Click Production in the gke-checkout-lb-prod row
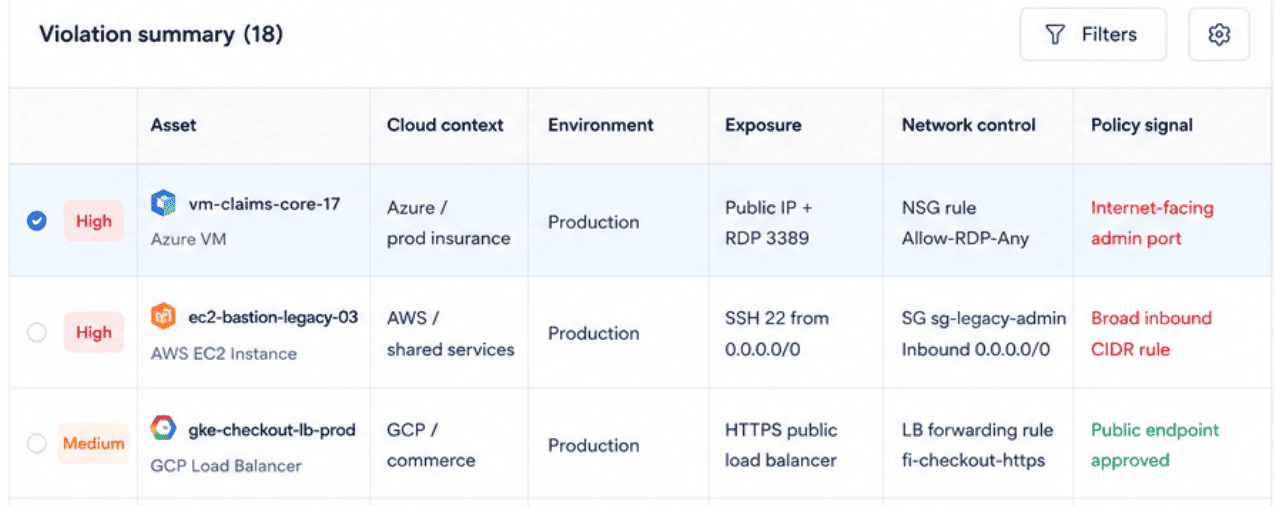The height and width of the screenshot is (506, 1276). coord(593,445)
